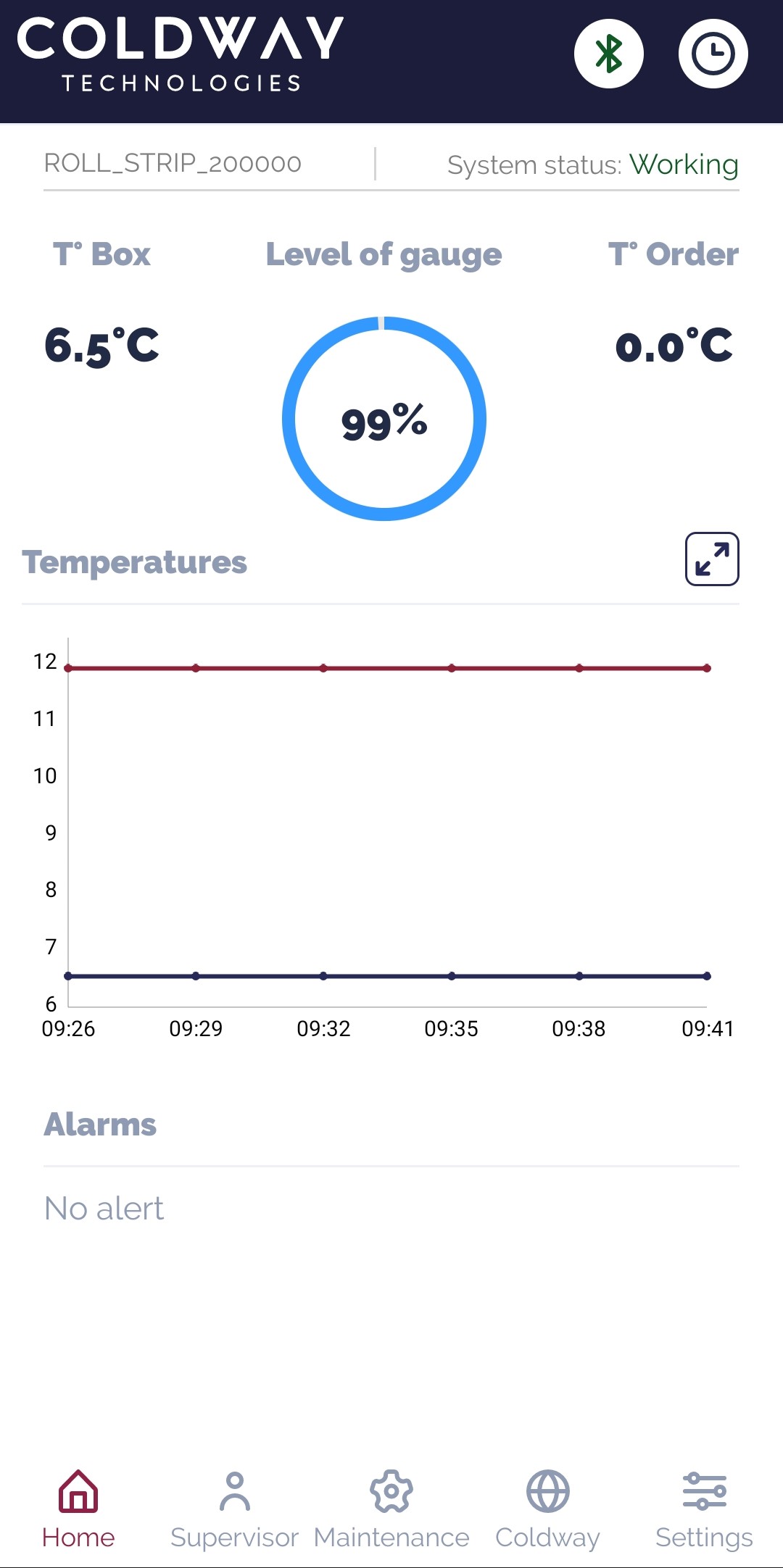Screen dimensions: 783x1568
Task: Tap the Alarms section heading
Action: [x=100, y=1125]
